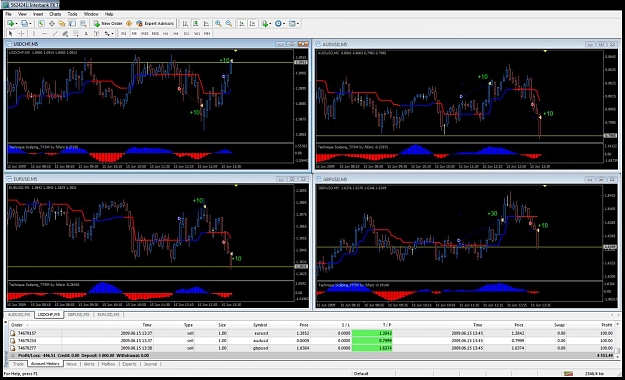Sort history by Order column header
Viewport: 625px width, 380px height.
[x=17, y=325]
